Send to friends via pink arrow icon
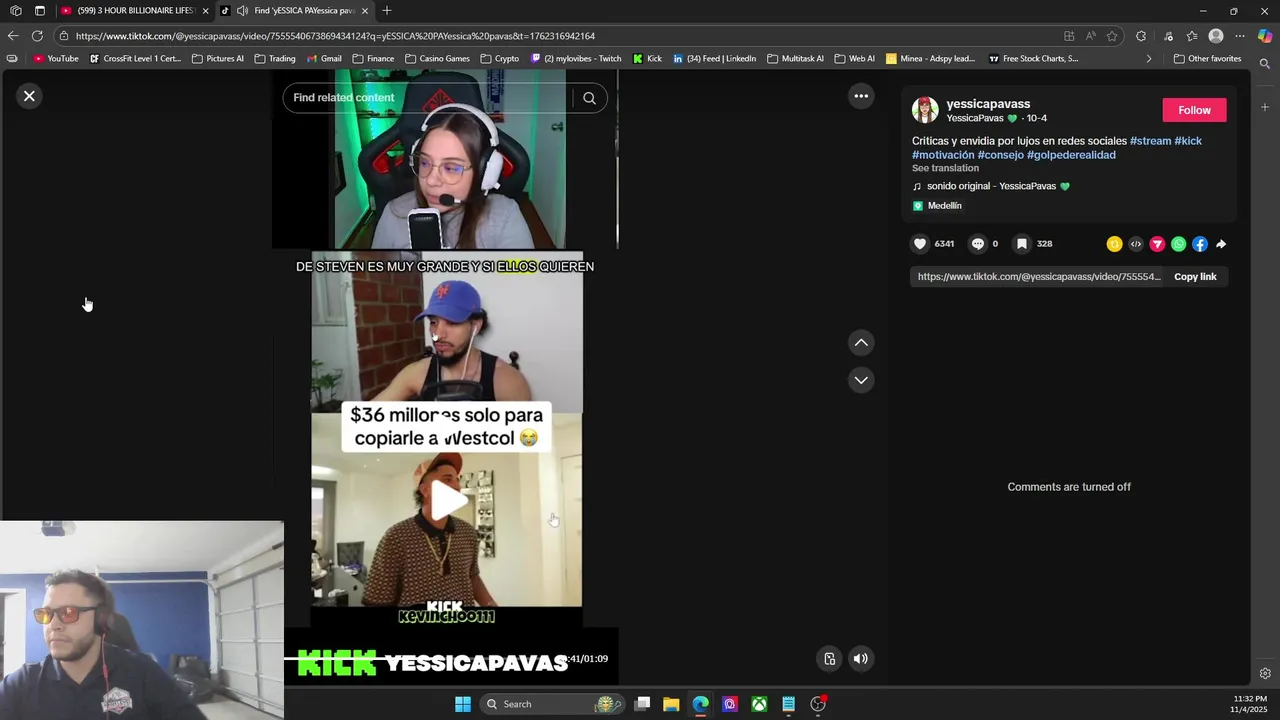1280x720 pixels. tap(1157, 244)
